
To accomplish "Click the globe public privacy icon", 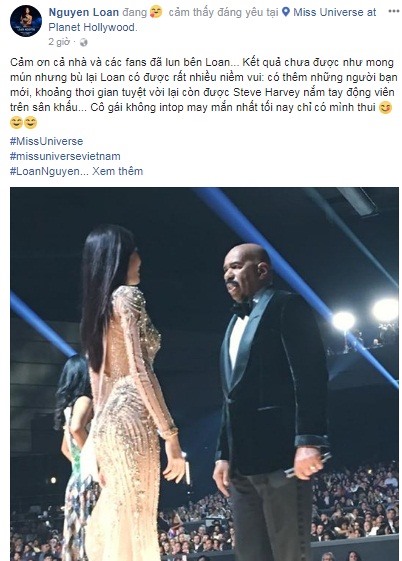I will click(84, 43).
